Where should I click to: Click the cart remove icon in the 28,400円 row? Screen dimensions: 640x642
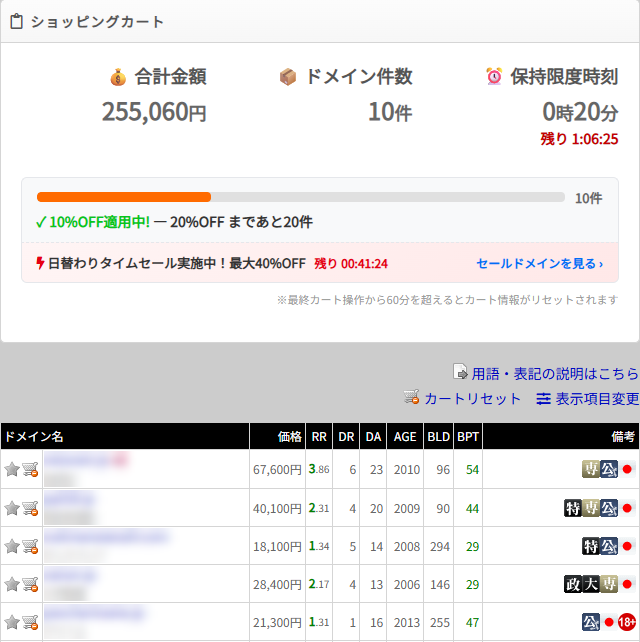30,584
